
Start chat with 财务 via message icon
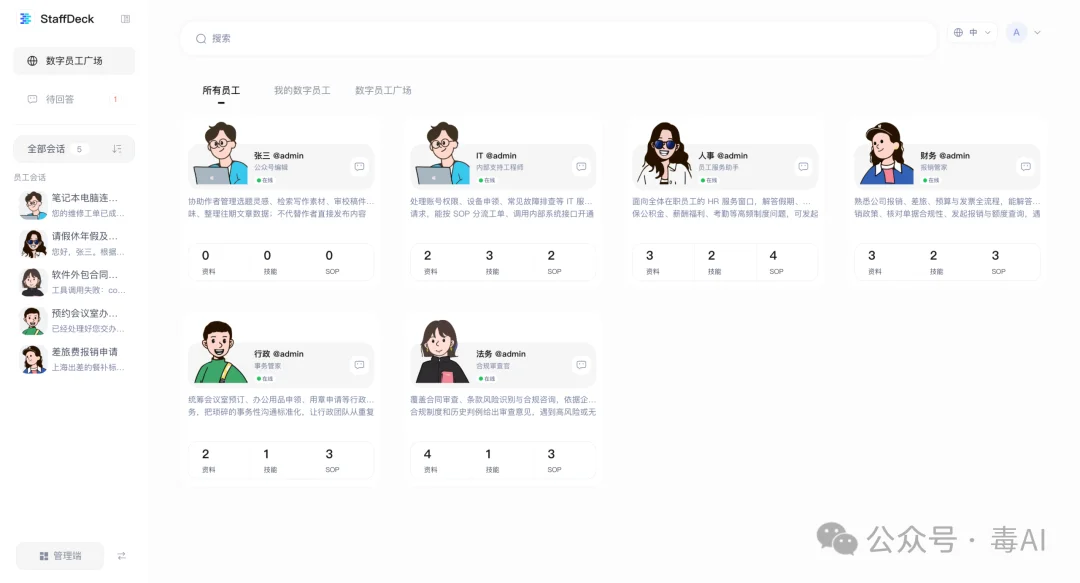coord(1026,167)
